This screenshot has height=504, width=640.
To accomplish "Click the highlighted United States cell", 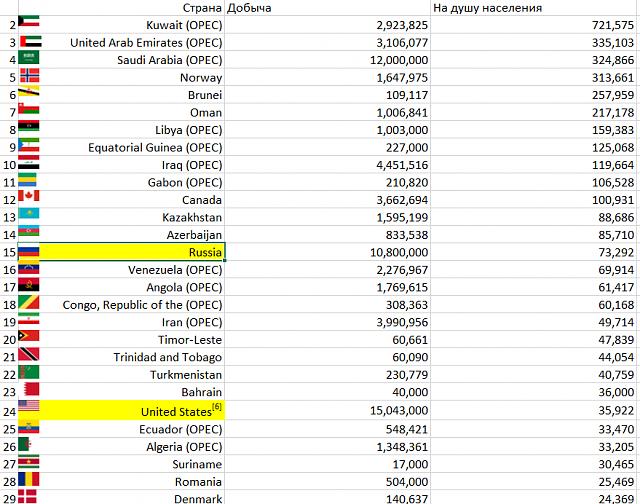I will pos(121,411).
